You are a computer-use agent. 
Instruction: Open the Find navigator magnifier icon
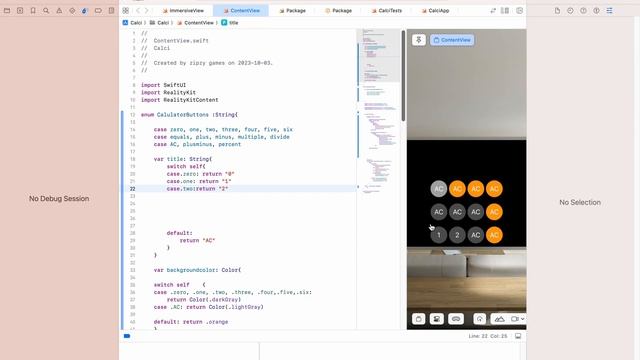click(46, 11)
